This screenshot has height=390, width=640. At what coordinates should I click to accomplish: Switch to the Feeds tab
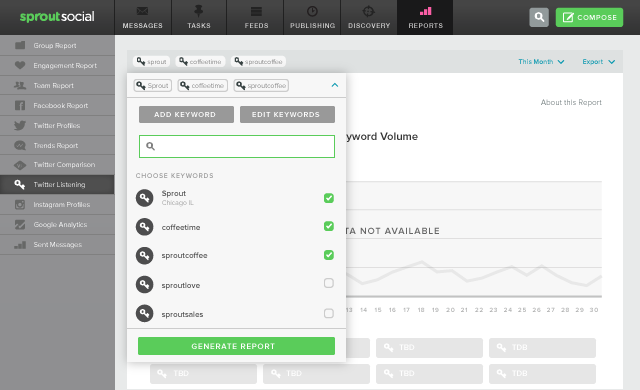point(256,17)
